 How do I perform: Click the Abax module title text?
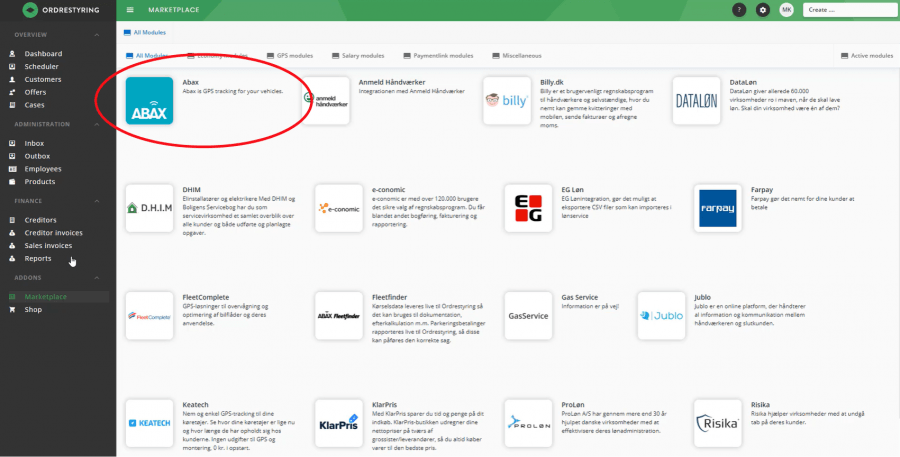191,82
